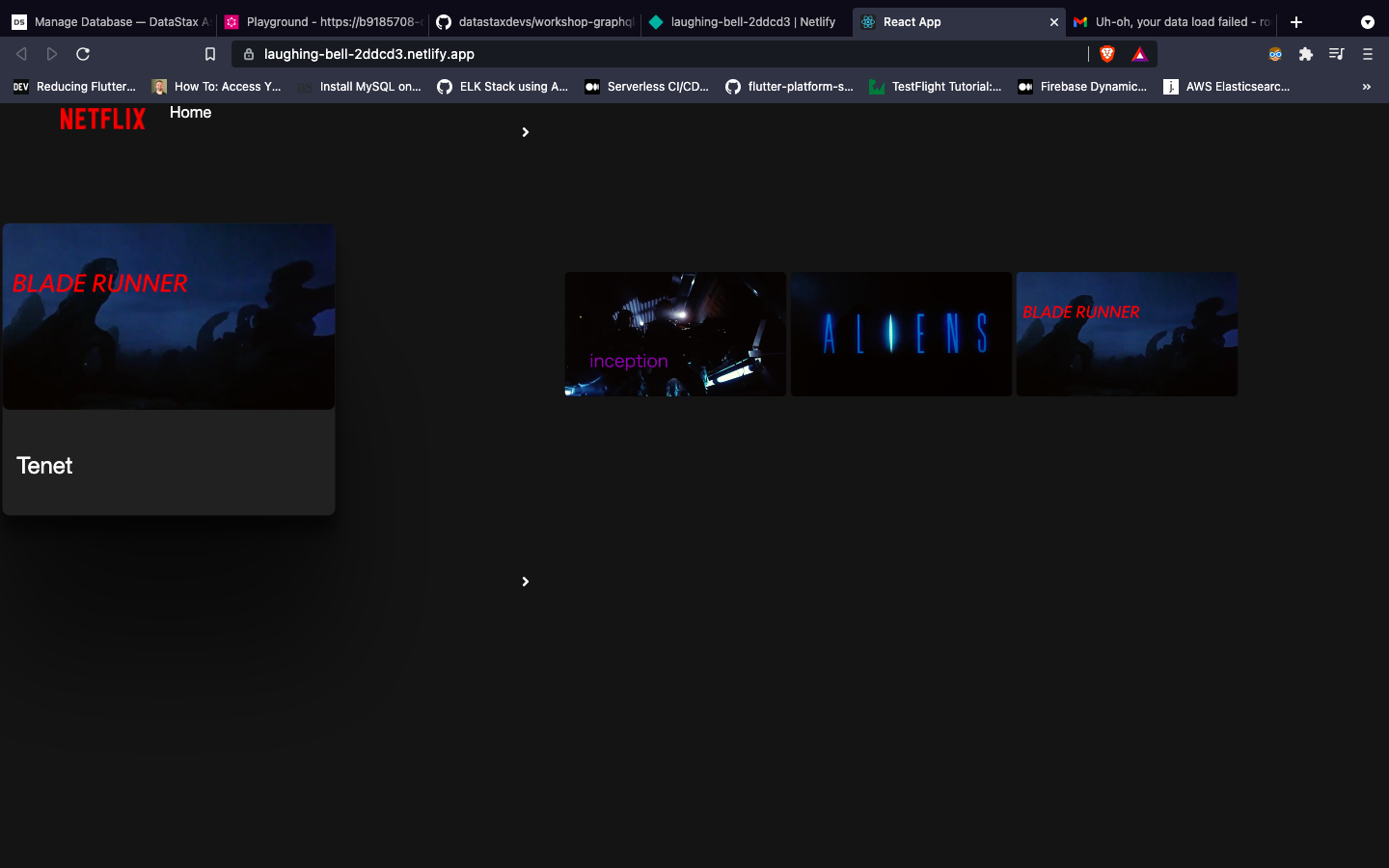Open the browser Extensions puzzle icon
This screenshot has width=1389, height=868.
pyautogui.click(x=1305, y=54)
